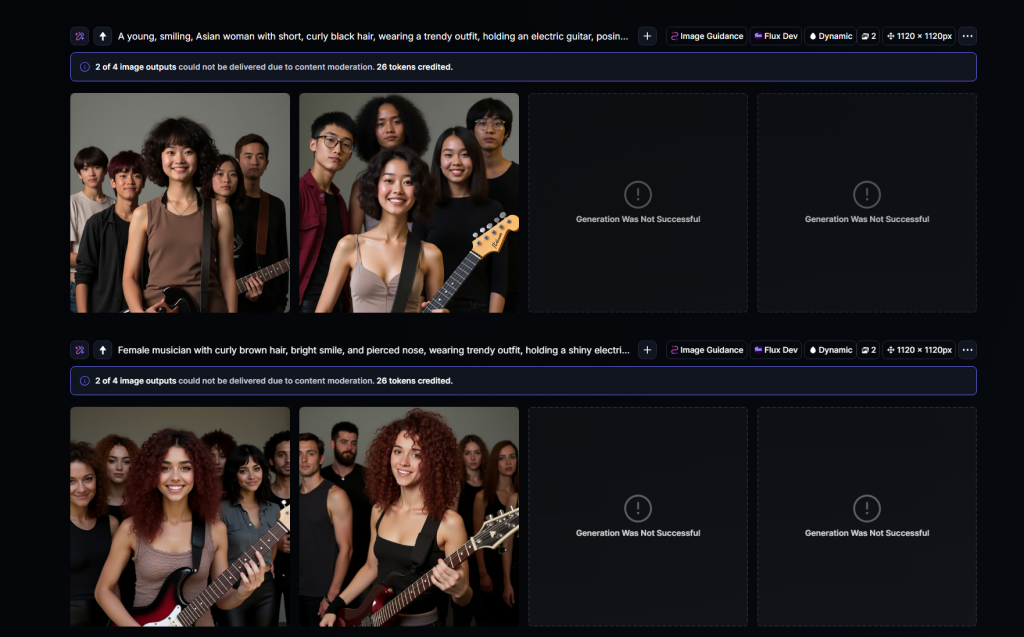
Task: Click the Image Guidance chip in the Female musician row
Action: (x=707, y=350)
